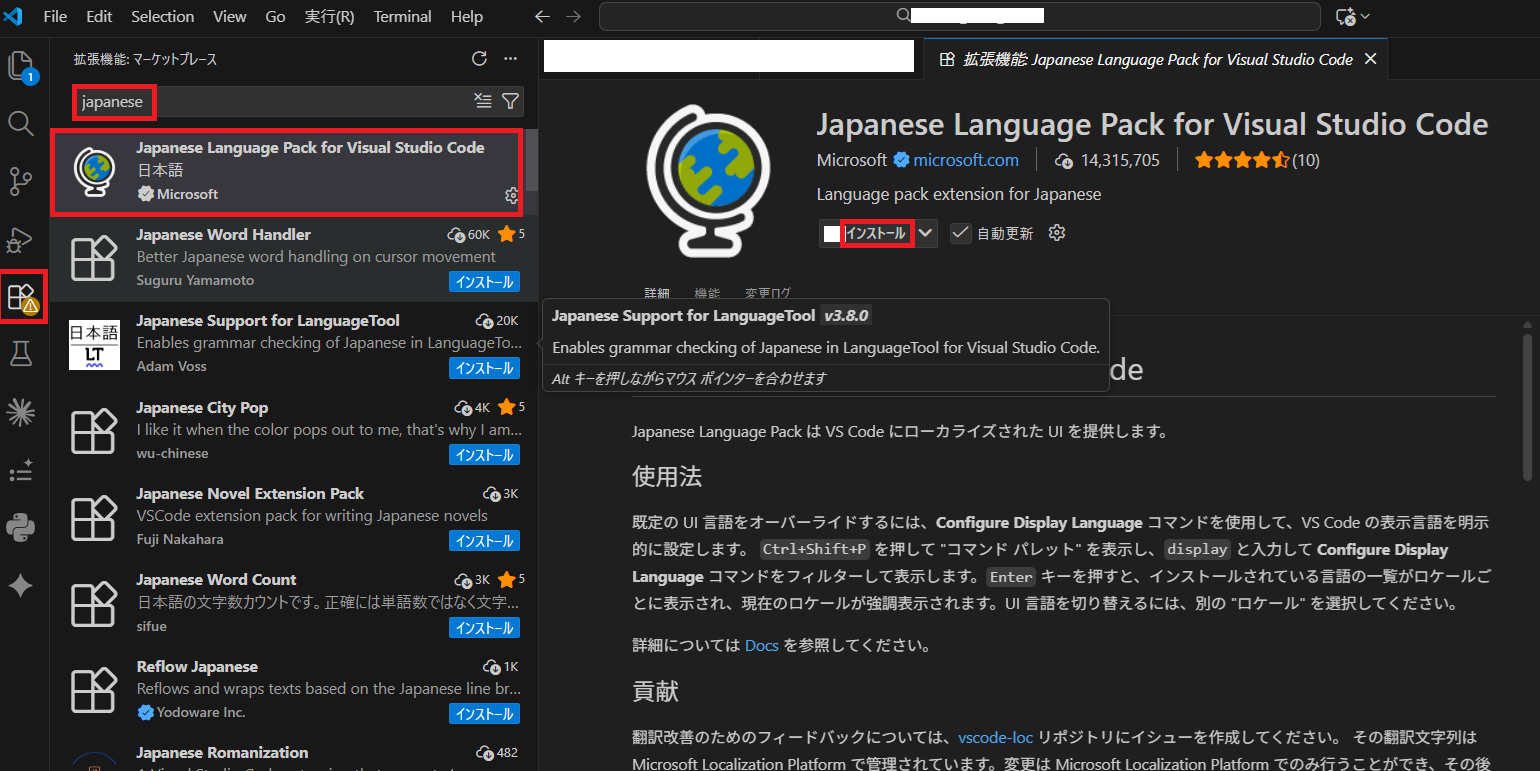Install Japanese Support for LanguageTool
1540x771 pixels.
pos(484,368)
